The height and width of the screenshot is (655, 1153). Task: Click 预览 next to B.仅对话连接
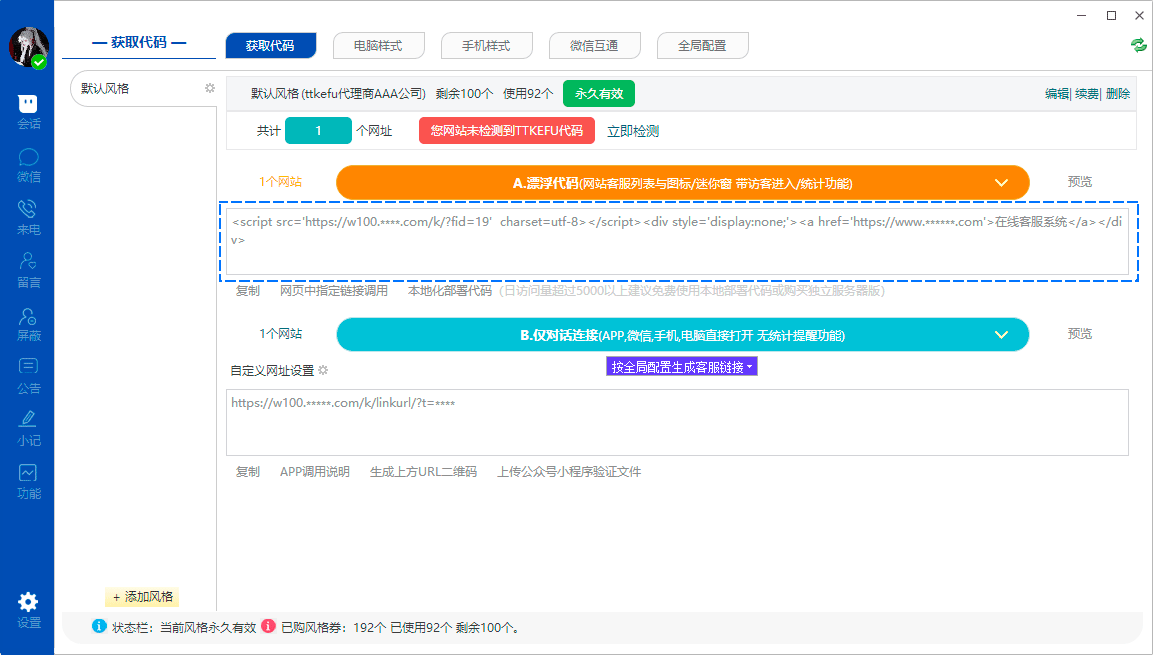pyautogui.click(x=1079, y=334)
